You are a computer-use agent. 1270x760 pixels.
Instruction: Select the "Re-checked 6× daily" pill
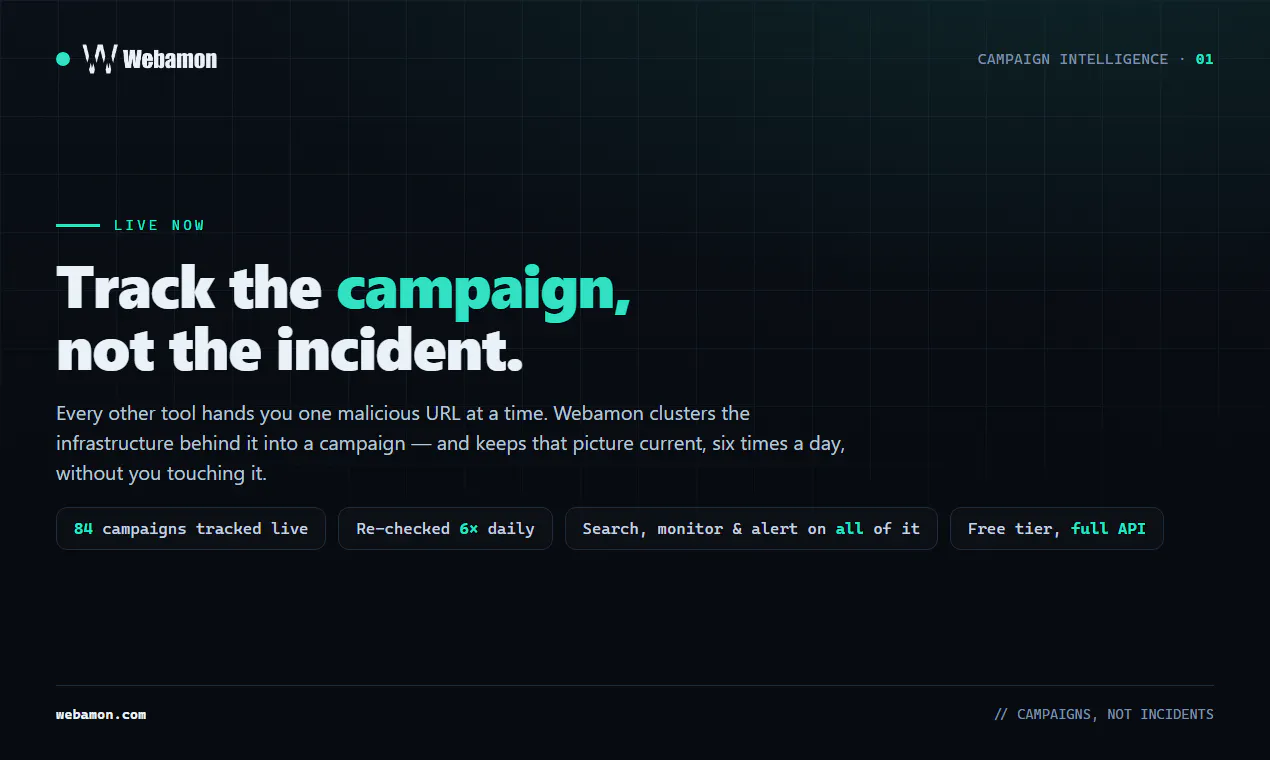pos(445,528)
